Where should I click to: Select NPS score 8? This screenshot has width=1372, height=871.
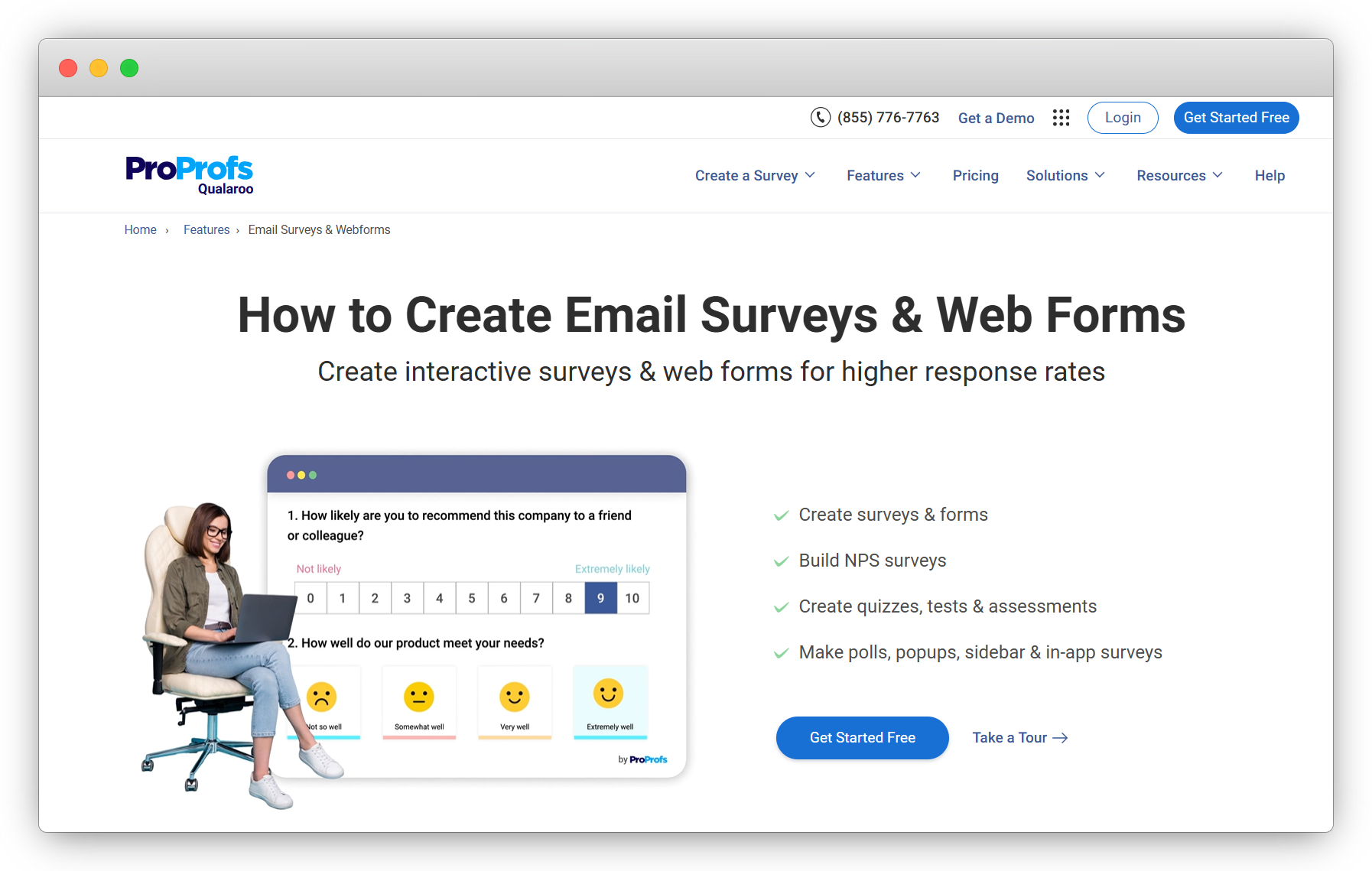coord(568,598)
